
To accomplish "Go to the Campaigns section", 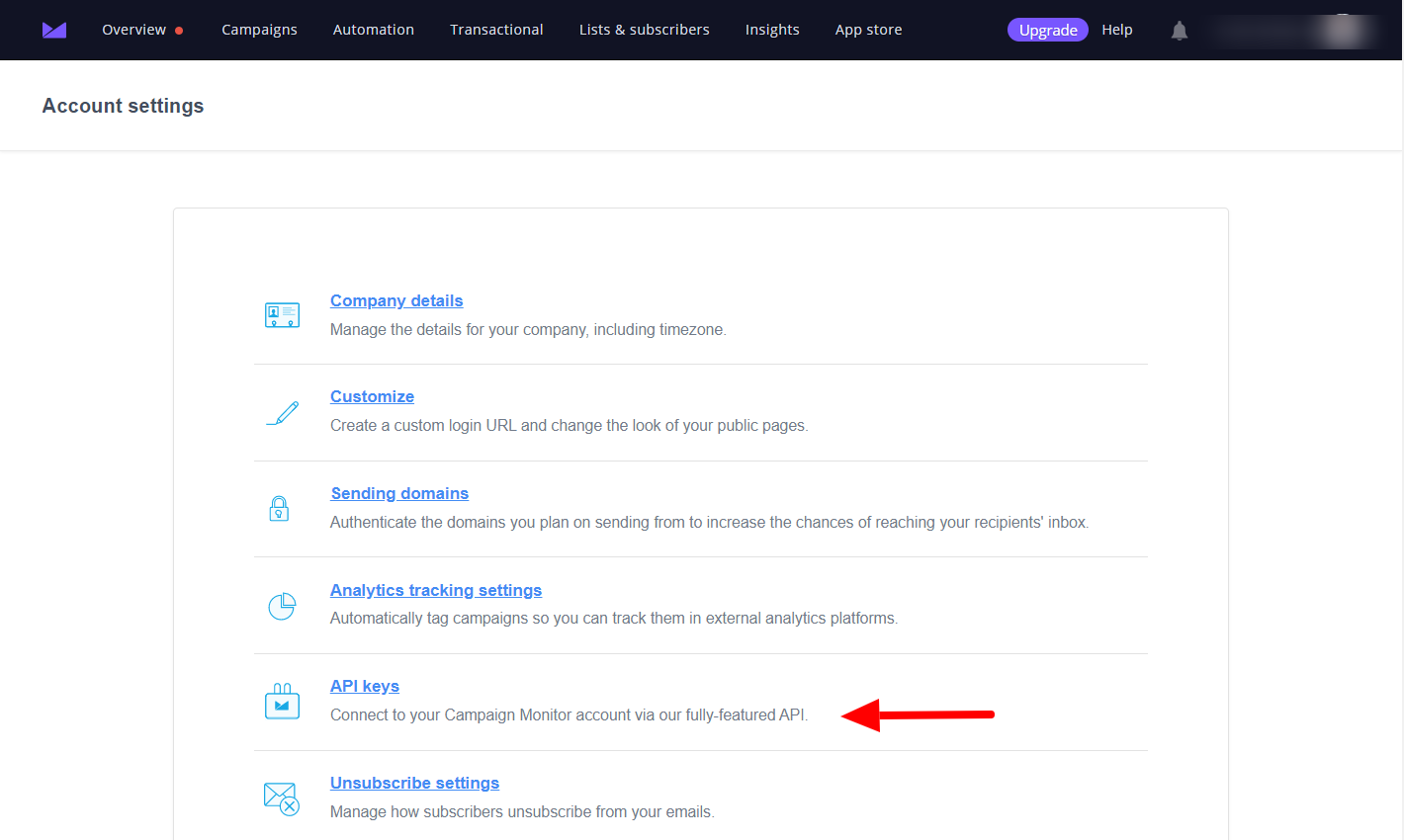I will pyautogui.click(x=259, y=30).
